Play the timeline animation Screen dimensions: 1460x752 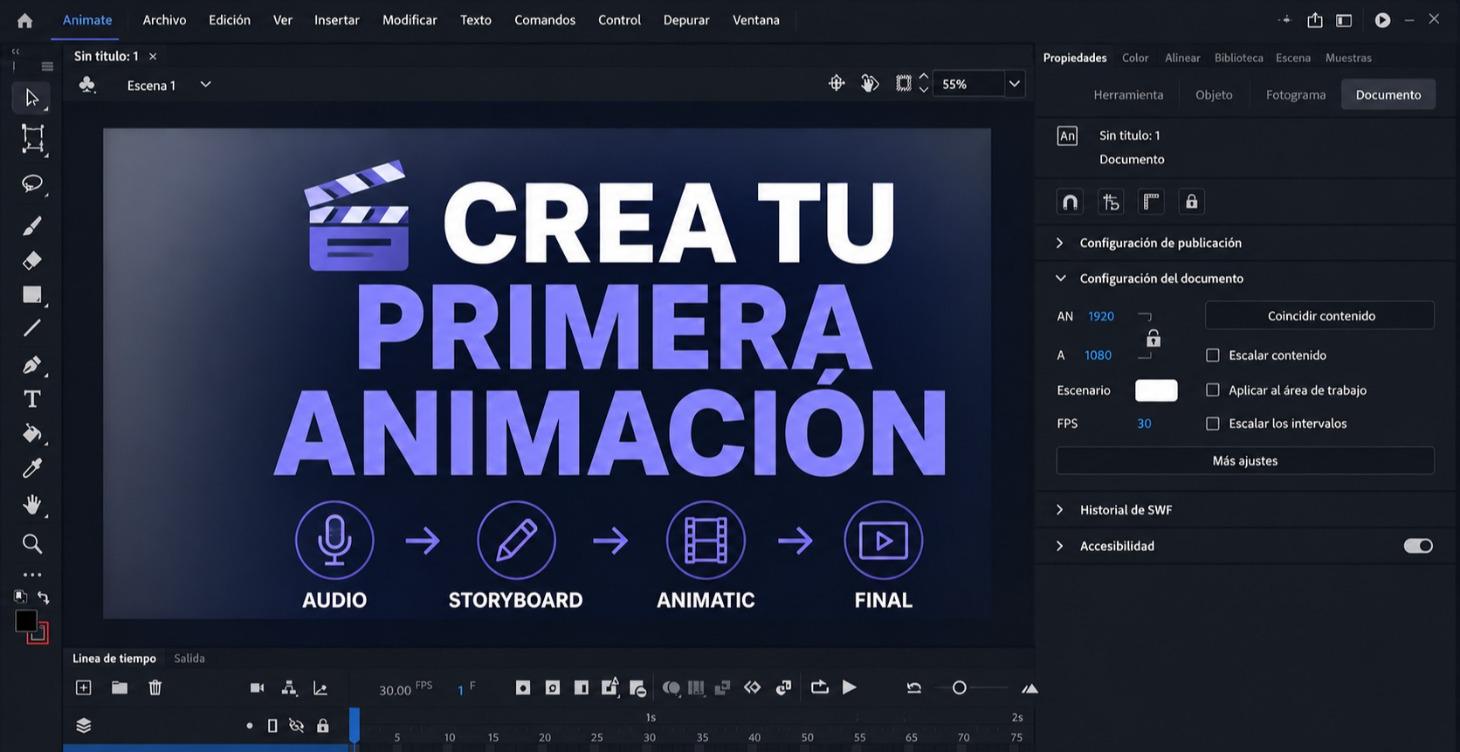[x=849, y=687]
